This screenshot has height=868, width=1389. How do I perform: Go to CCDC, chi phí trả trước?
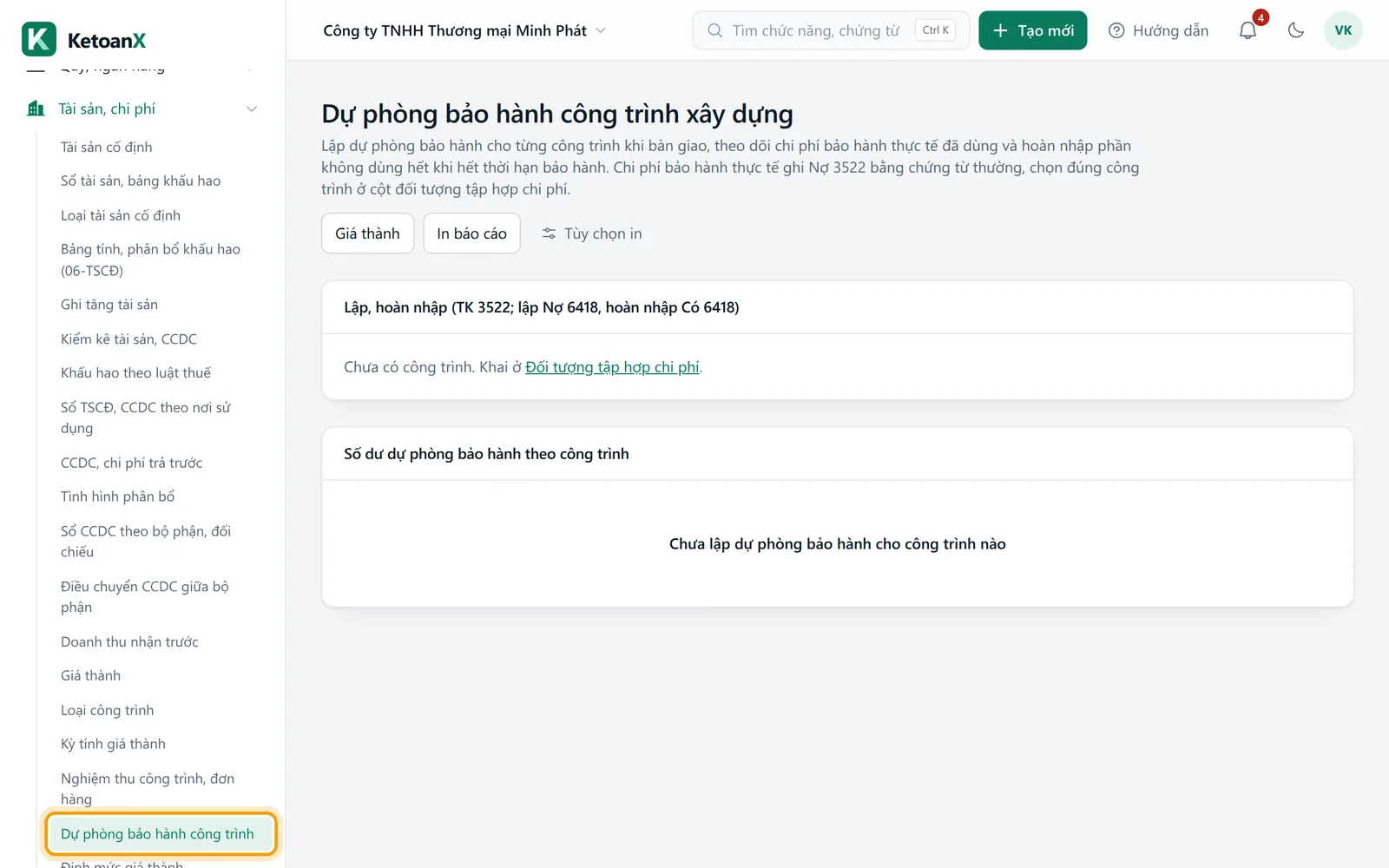coord(131,463)
